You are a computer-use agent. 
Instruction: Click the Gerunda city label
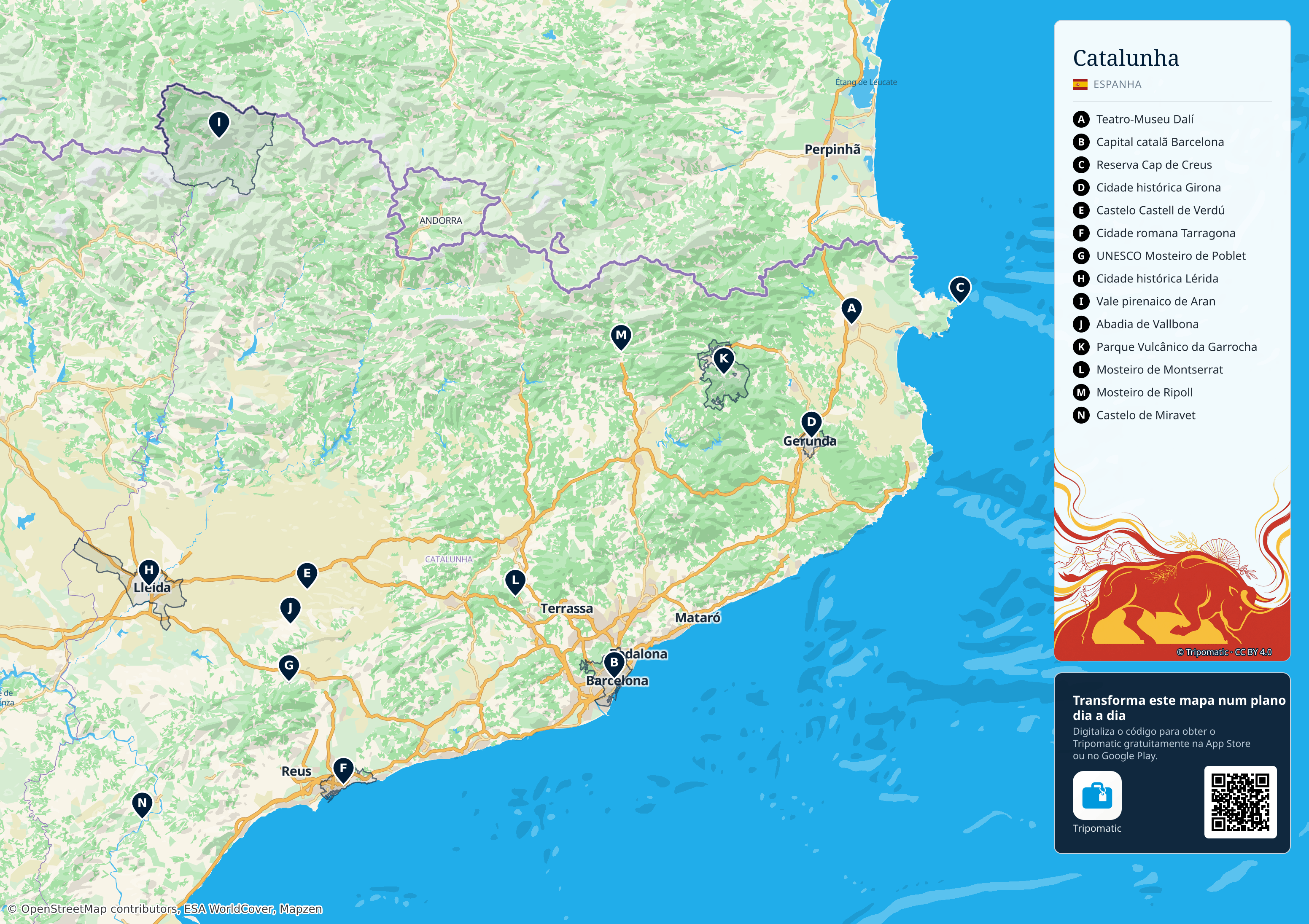[810, 441]
